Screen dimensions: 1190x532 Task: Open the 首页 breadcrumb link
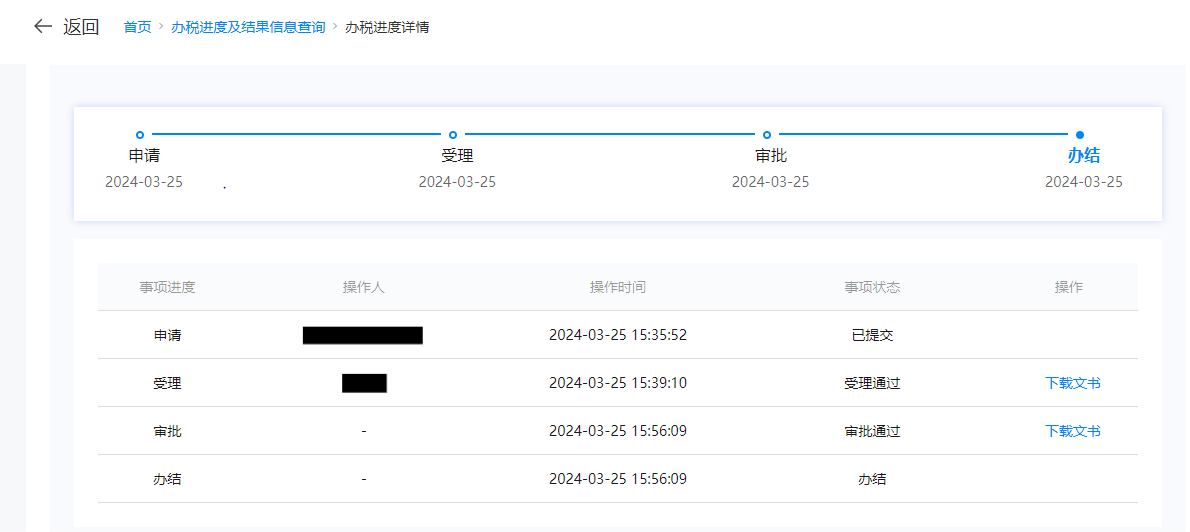[x=137, y=27]
